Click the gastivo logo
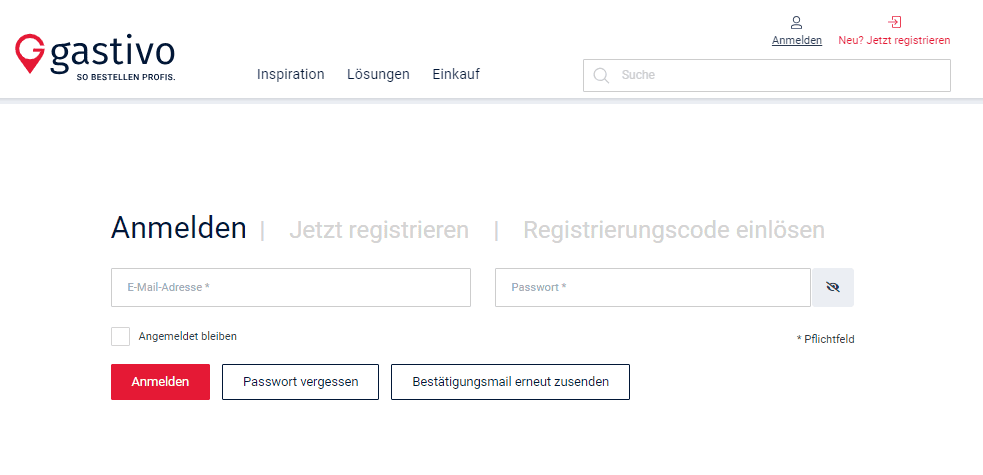Viewport: 983px width, 475px height. click(x=95, y=58)
